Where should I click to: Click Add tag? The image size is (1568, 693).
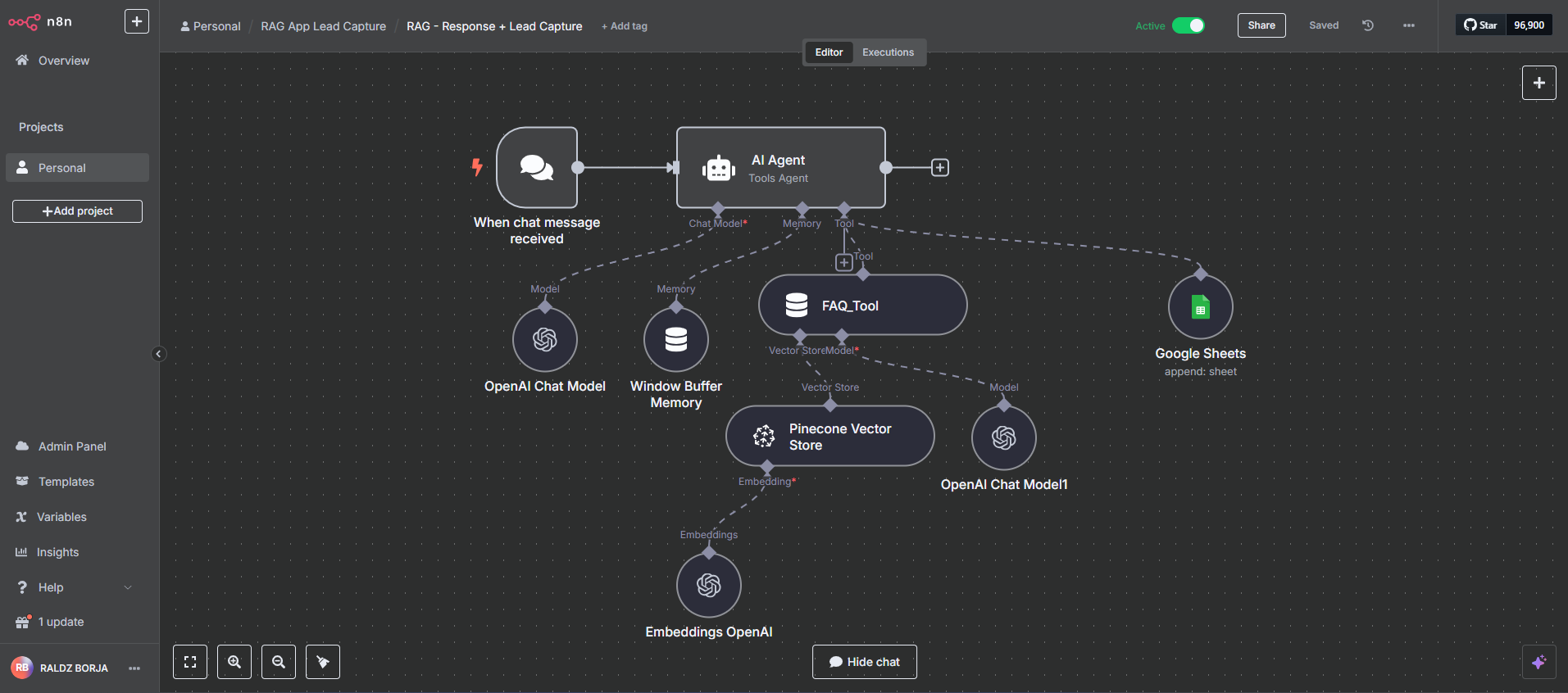[625, 26]
